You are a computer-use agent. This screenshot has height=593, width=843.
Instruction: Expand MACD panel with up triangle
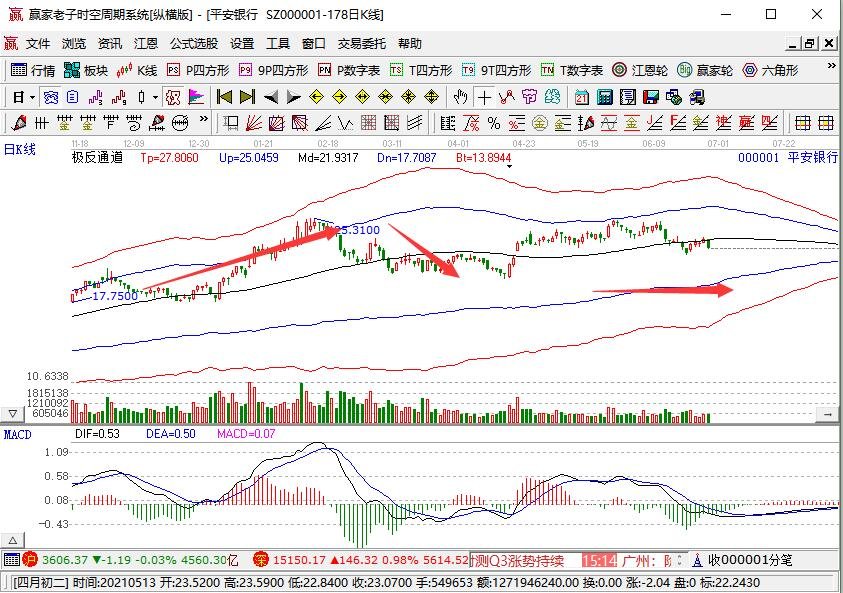(x=12, y=540)
